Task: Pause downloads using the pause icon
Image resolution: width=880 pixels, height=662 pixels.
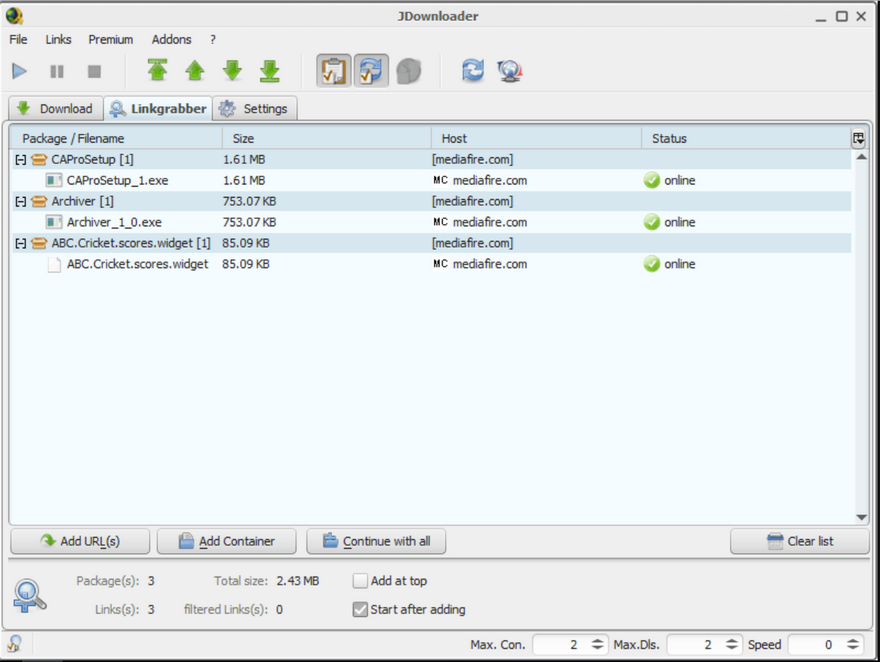Action: [56, 71]
